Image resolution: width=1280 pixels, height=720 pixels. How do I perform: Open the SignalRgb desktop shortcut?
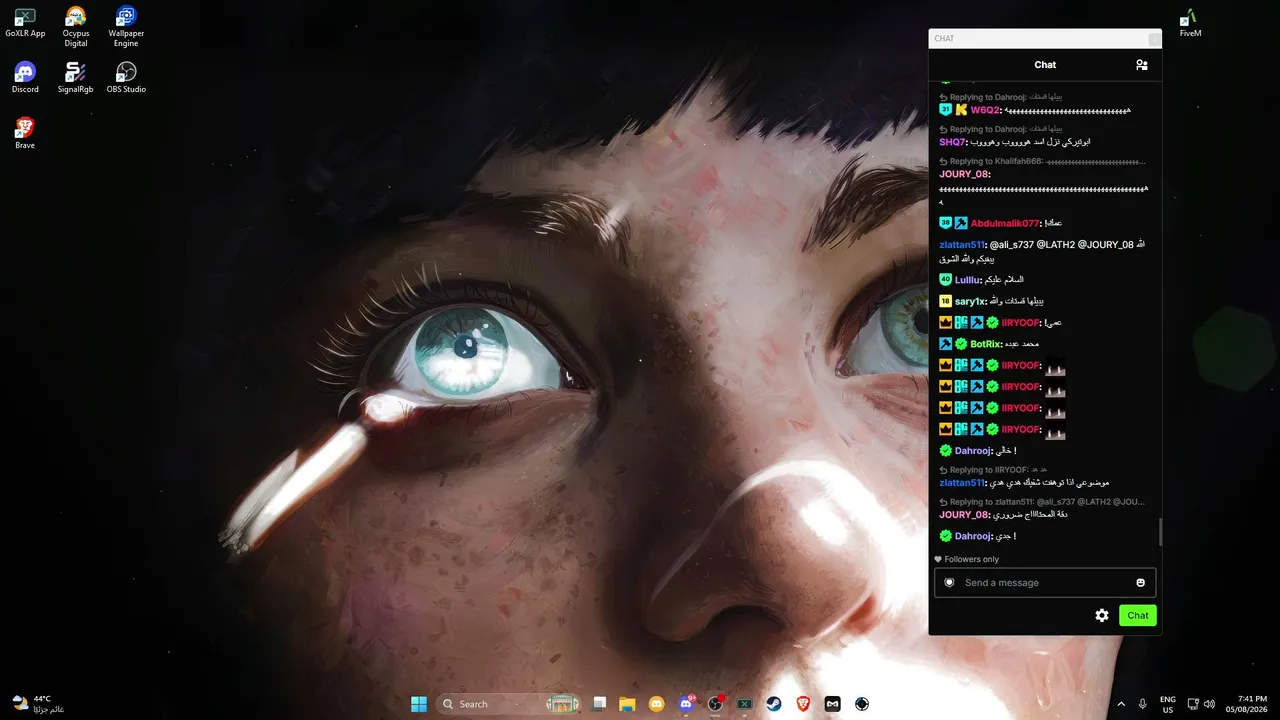(75, 78)
